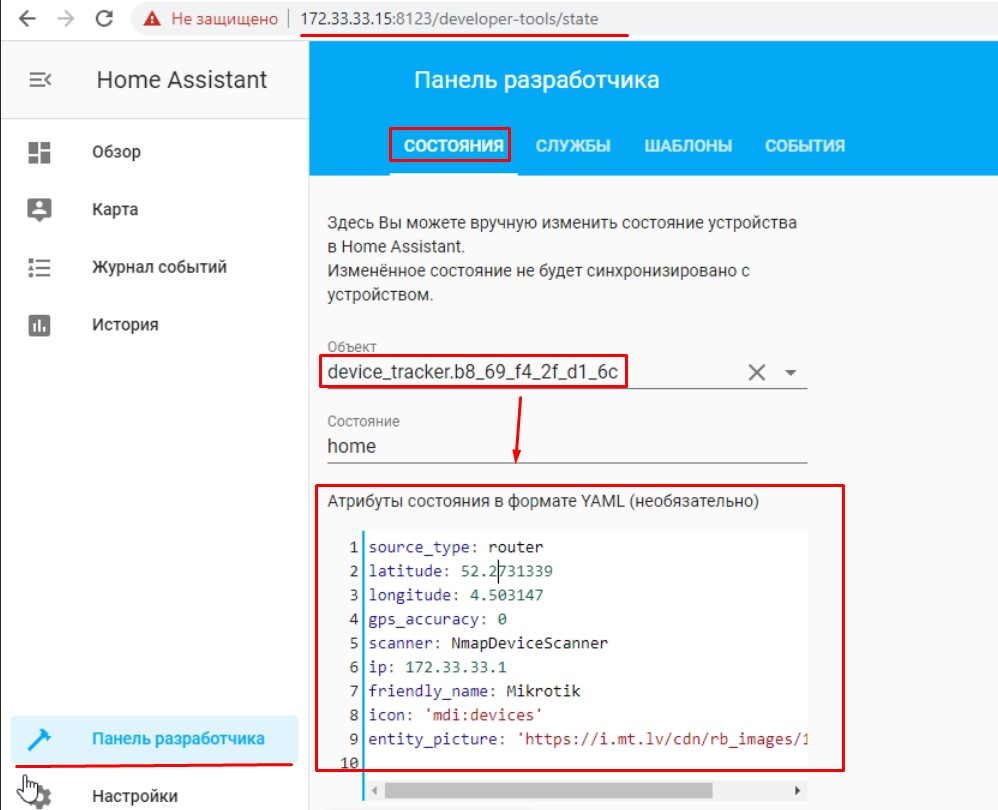Click the Settings gear icon
The width and height of the screenshot is (998, 810).
pos(40,796)
